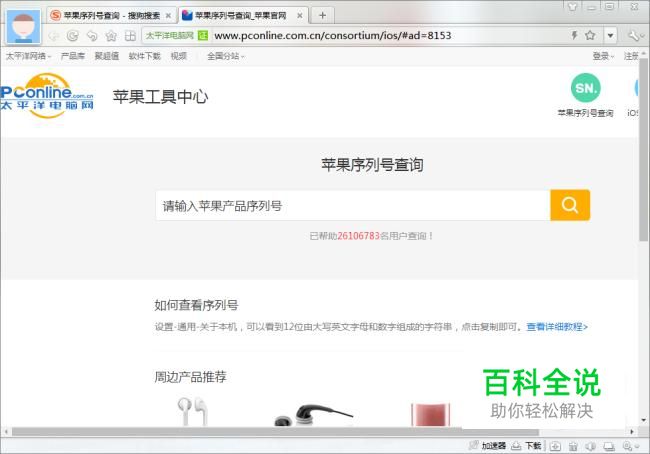Click the vertical scrollbar thumb
650x454 pixels.
pyautogui.click(x=643, y=150)
